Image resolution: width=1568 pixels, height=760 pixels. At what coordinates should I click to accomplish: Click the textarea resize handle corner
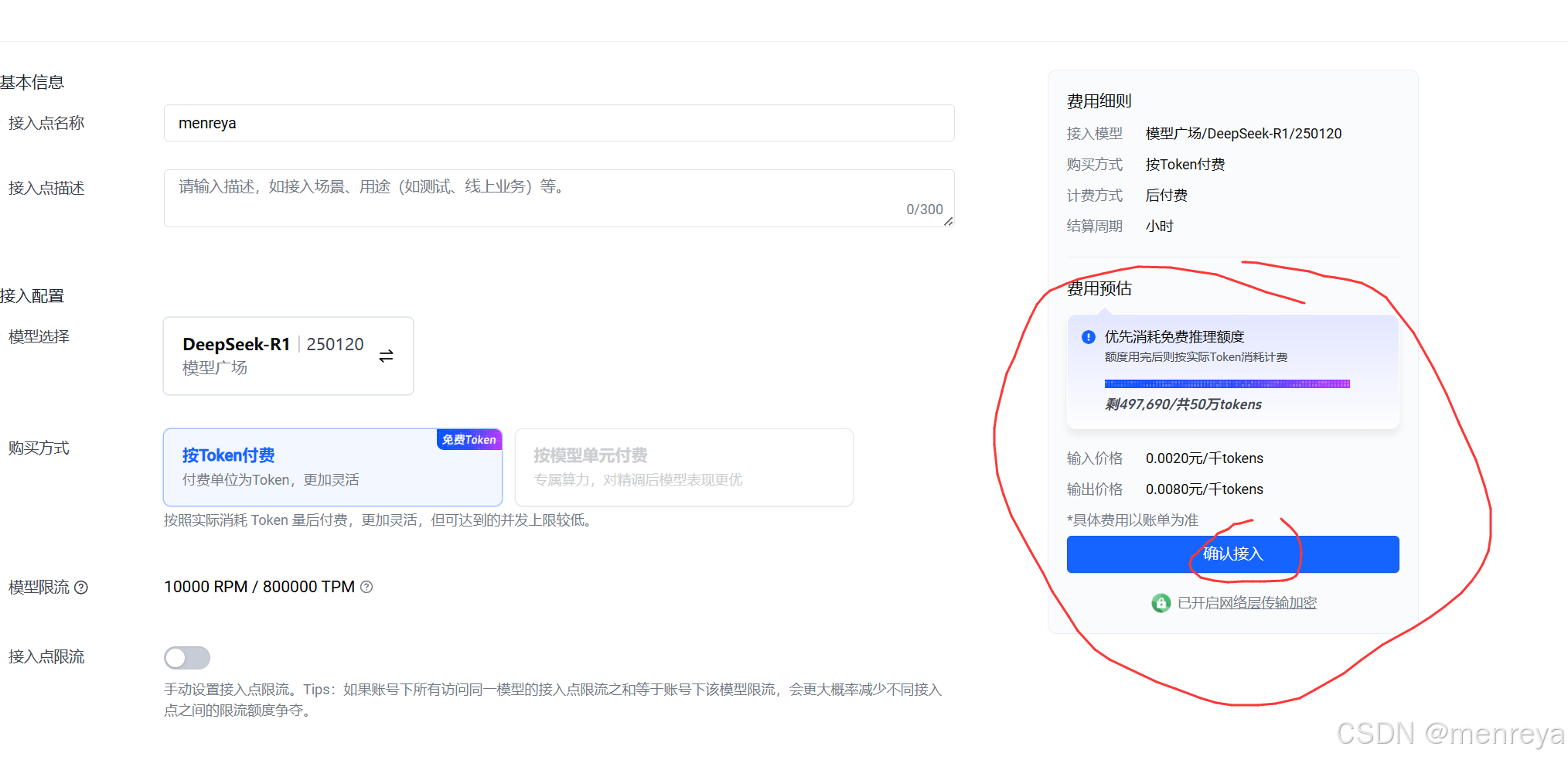[x=948, y=221]
